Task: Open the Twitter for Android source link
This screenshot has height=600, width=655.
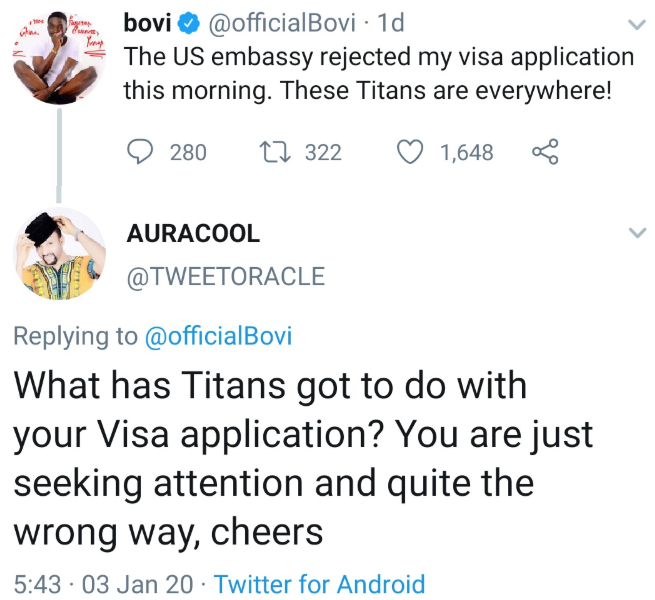Action: tap(320, 584)
